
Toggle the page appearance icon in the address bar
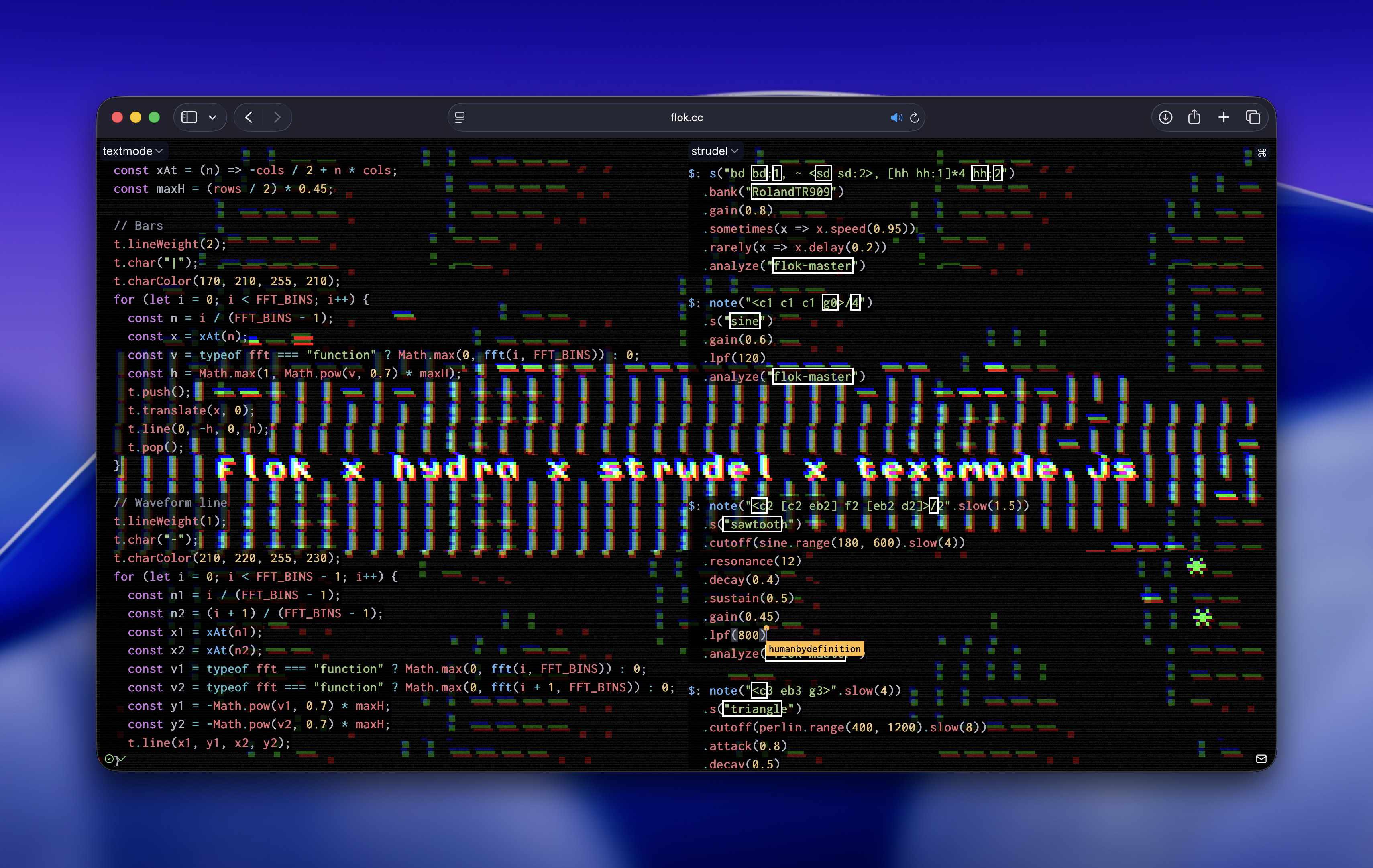[x=460, y=118]
